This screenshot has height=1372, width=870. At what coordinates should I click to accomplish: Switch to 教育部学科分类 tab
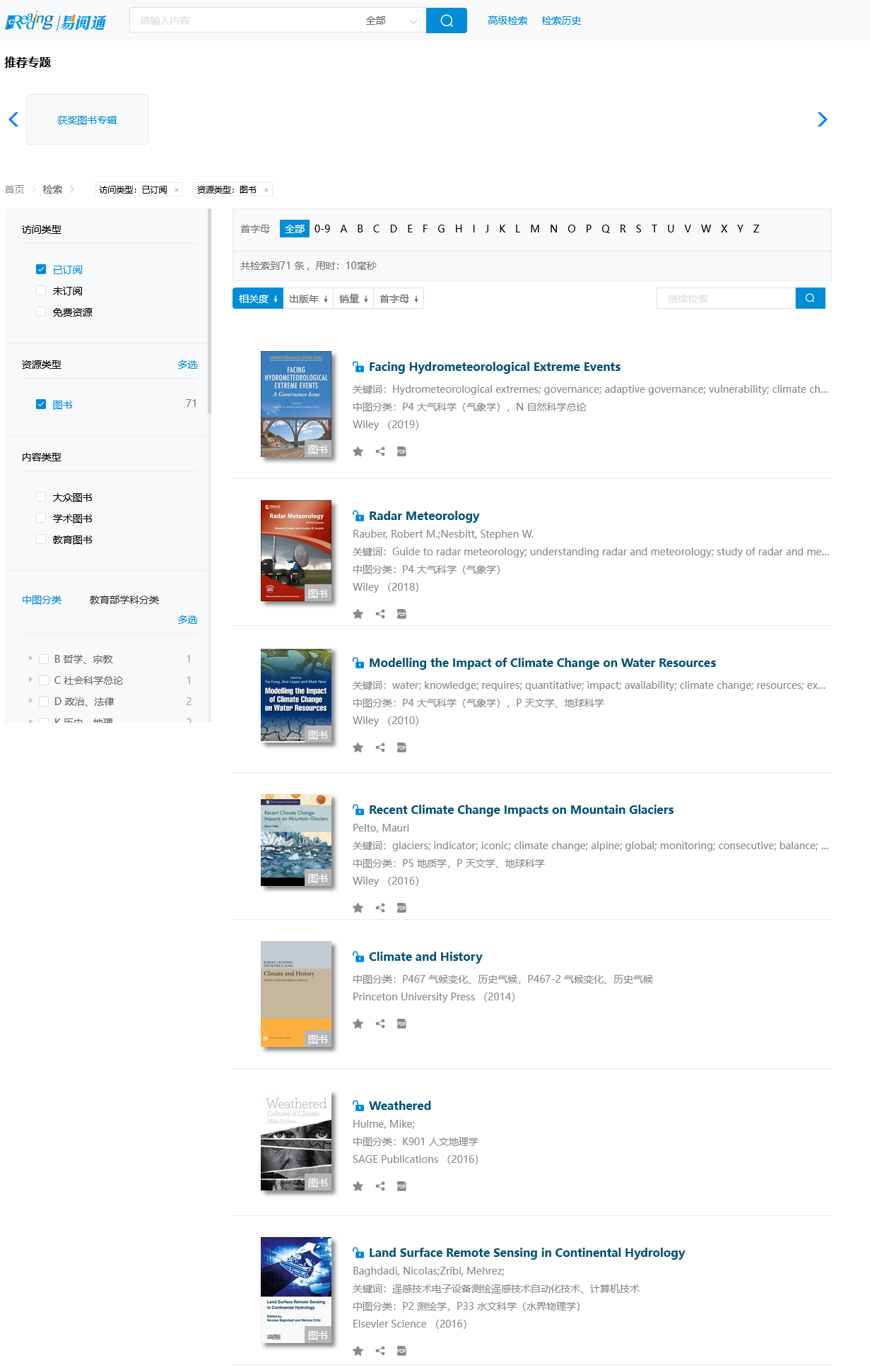[124, 600]
